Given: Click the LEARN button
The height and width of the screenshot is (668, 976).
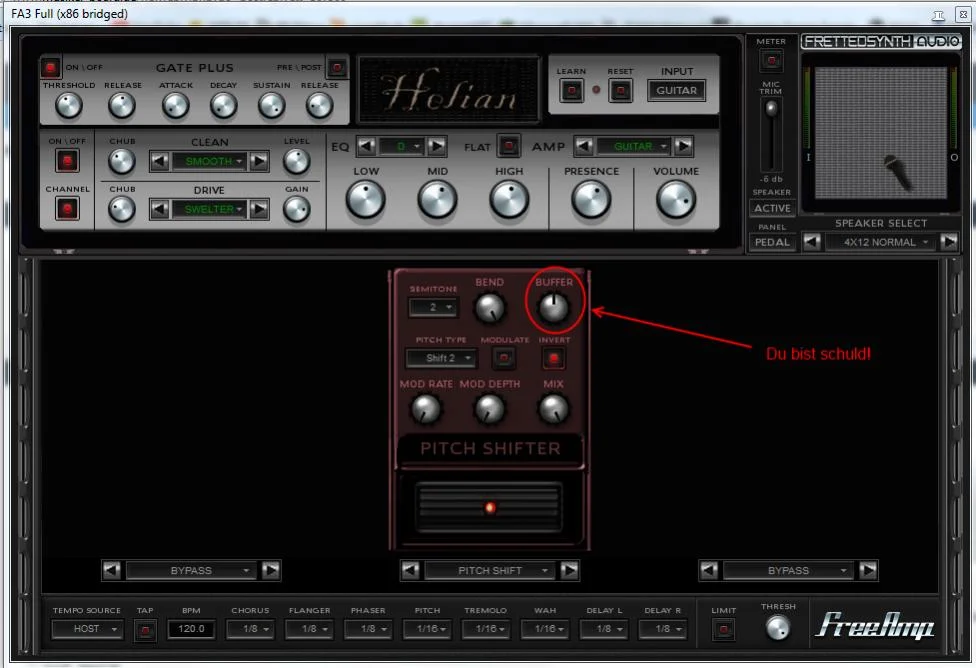Looking at the screenshot, I should 571,91.
